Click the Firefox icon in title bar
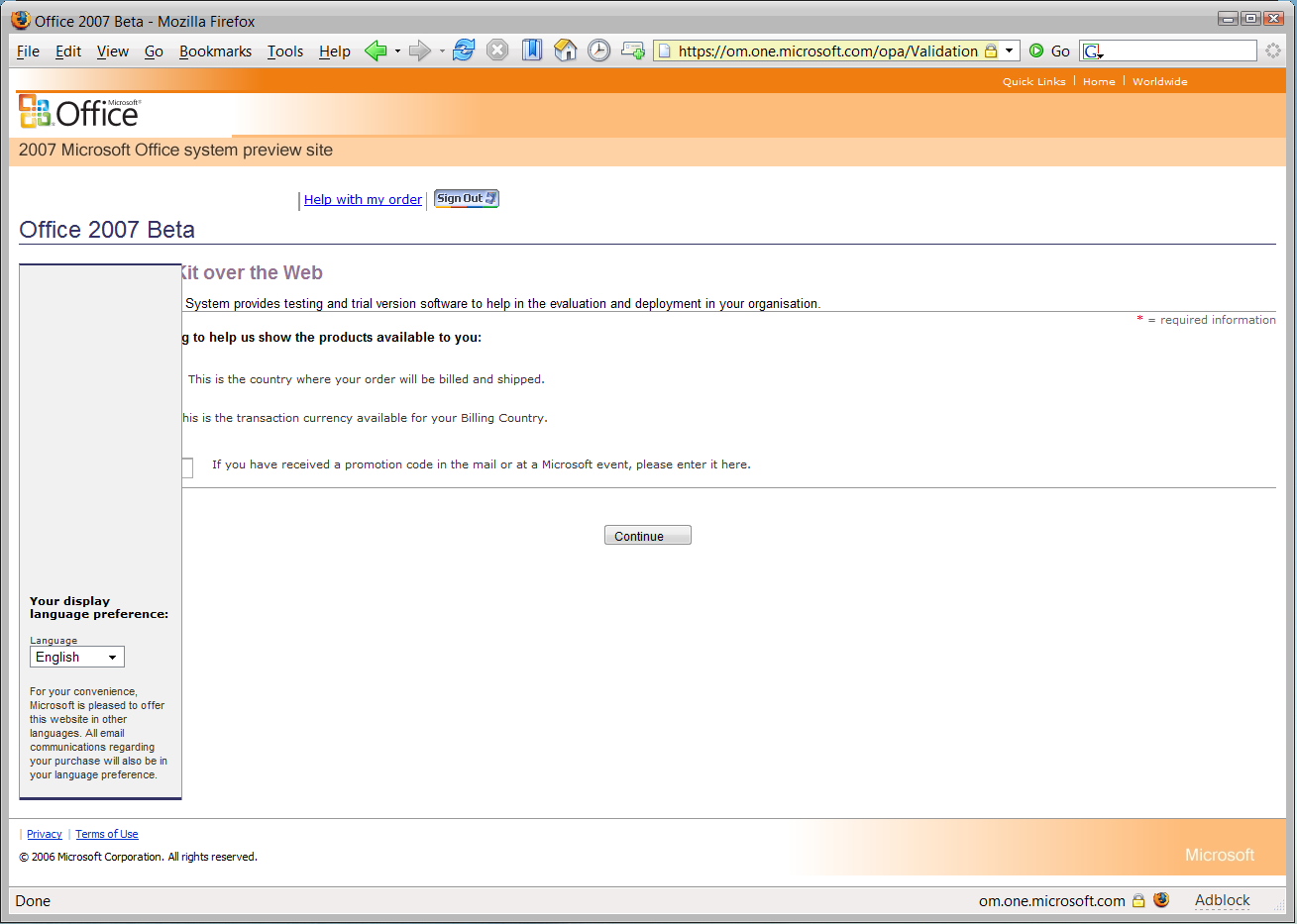Image resolution: width=1297 pixels, height=924 pixels. coord(21,20)
